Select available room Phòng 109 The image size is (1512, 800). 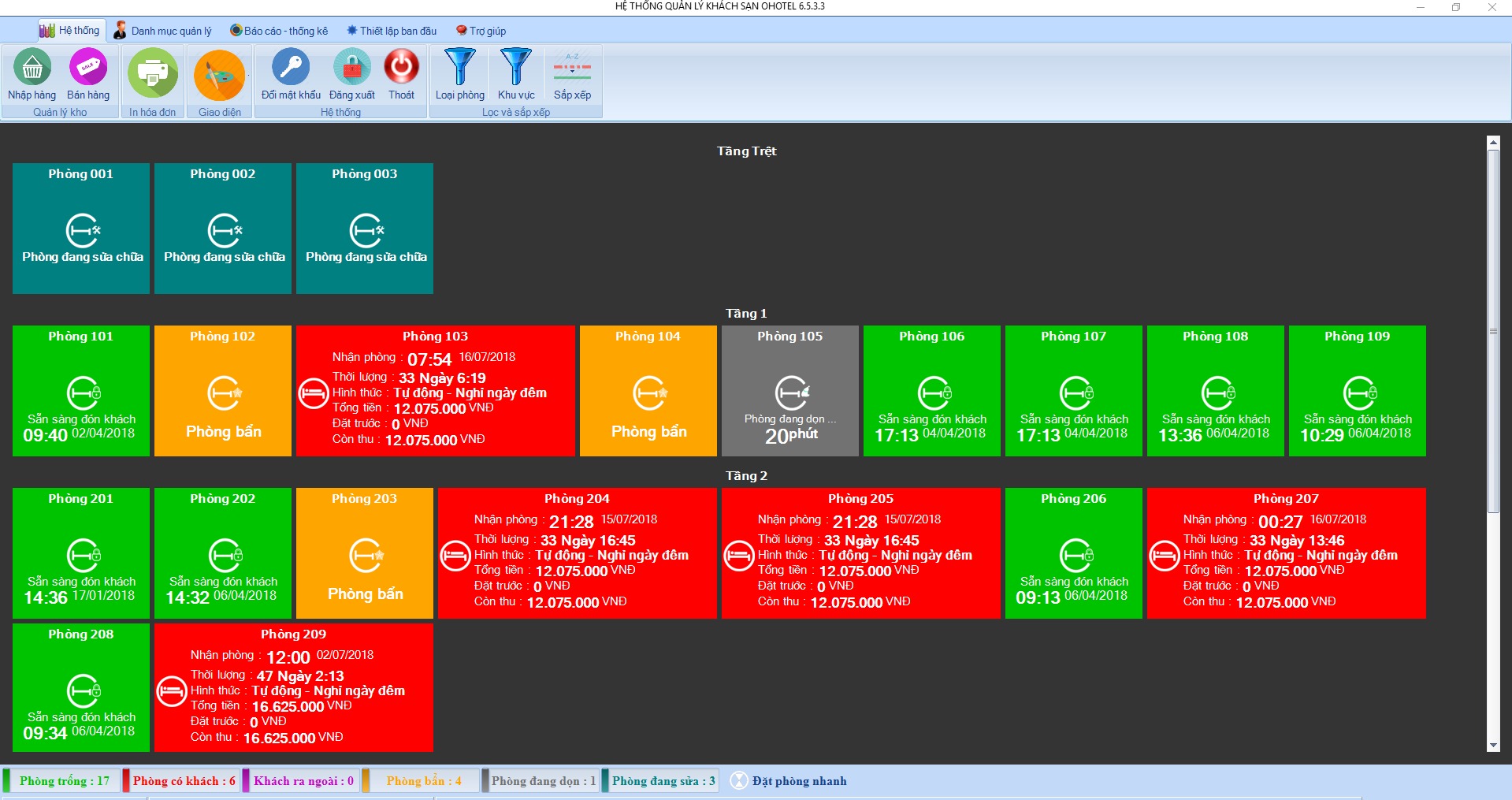pyautogui.click(x=1358, y=391)
